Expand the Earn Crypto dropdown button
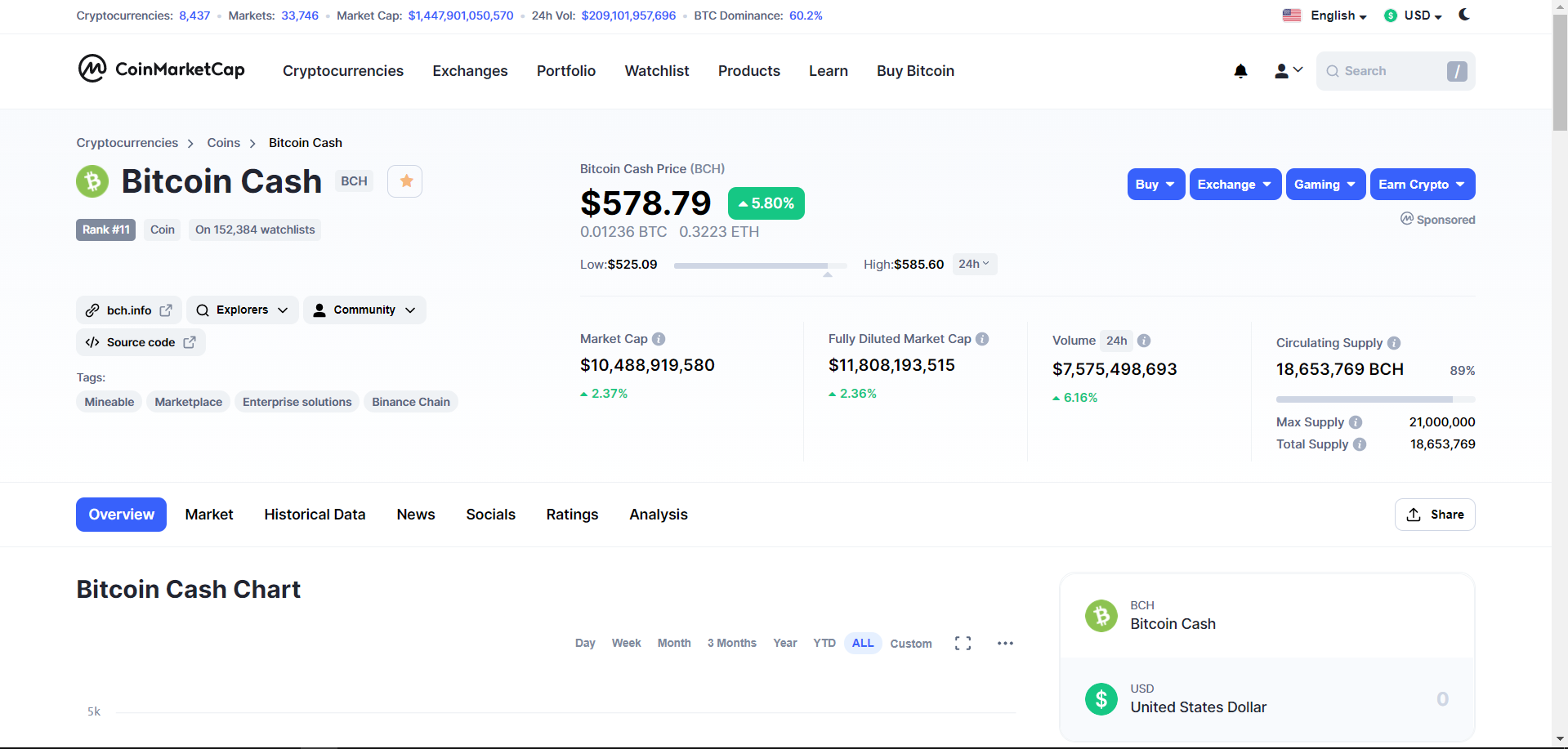 [x=1422, y=185]
